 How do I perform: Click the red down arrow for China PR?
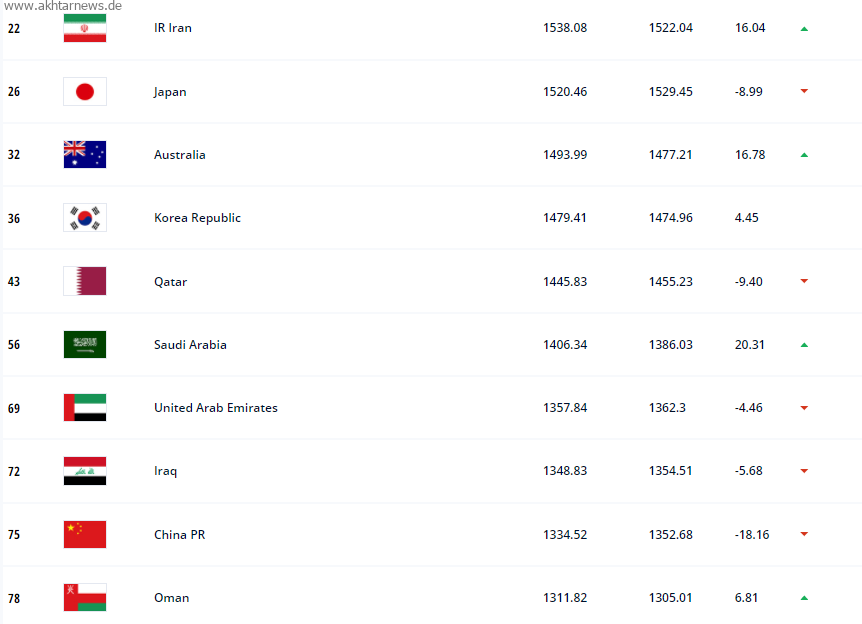(x=804, y=534)
